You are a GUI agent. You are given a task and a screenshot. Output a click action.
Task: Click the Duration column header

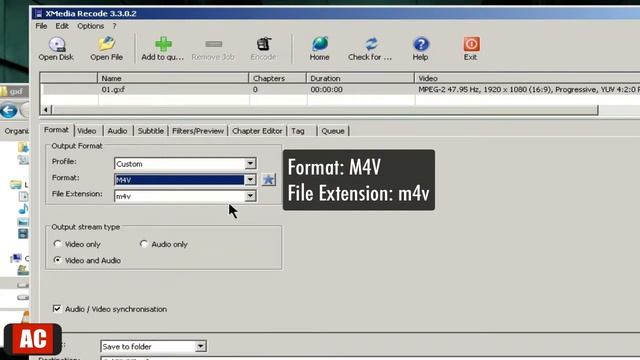(360, 78)
